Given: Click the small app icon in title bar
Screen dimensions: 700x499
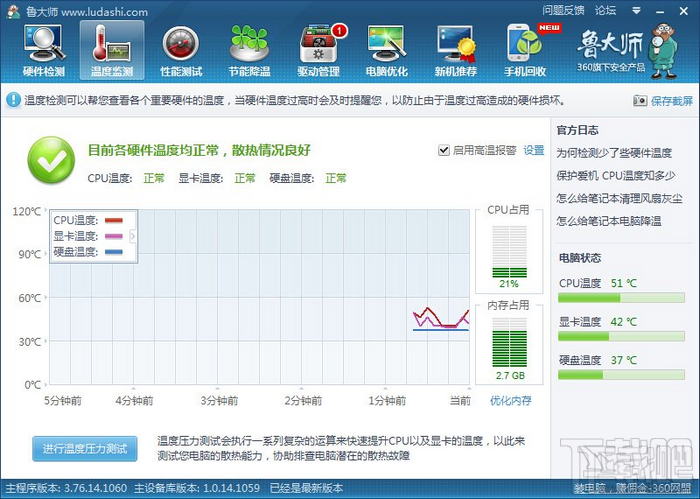Looking at the screenshot, I should tap(13, 11).
